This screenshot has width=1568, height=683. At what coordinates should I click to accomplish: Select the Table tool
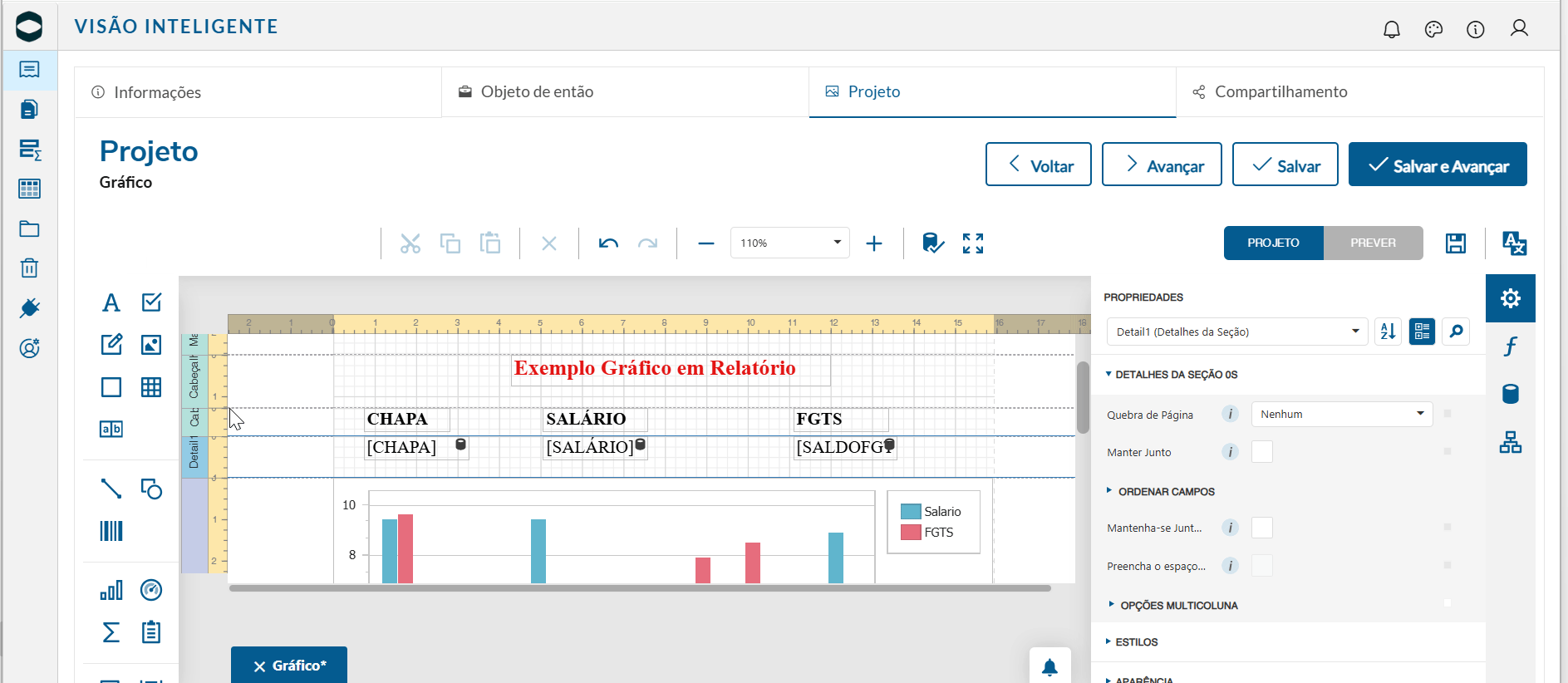pyautogui.click(x=151, y=386)
